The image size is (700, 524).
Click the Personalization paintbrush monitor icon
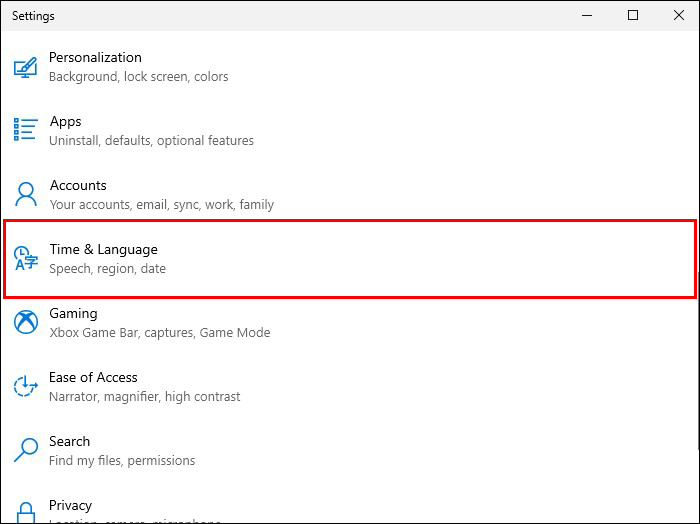[25, 68]
